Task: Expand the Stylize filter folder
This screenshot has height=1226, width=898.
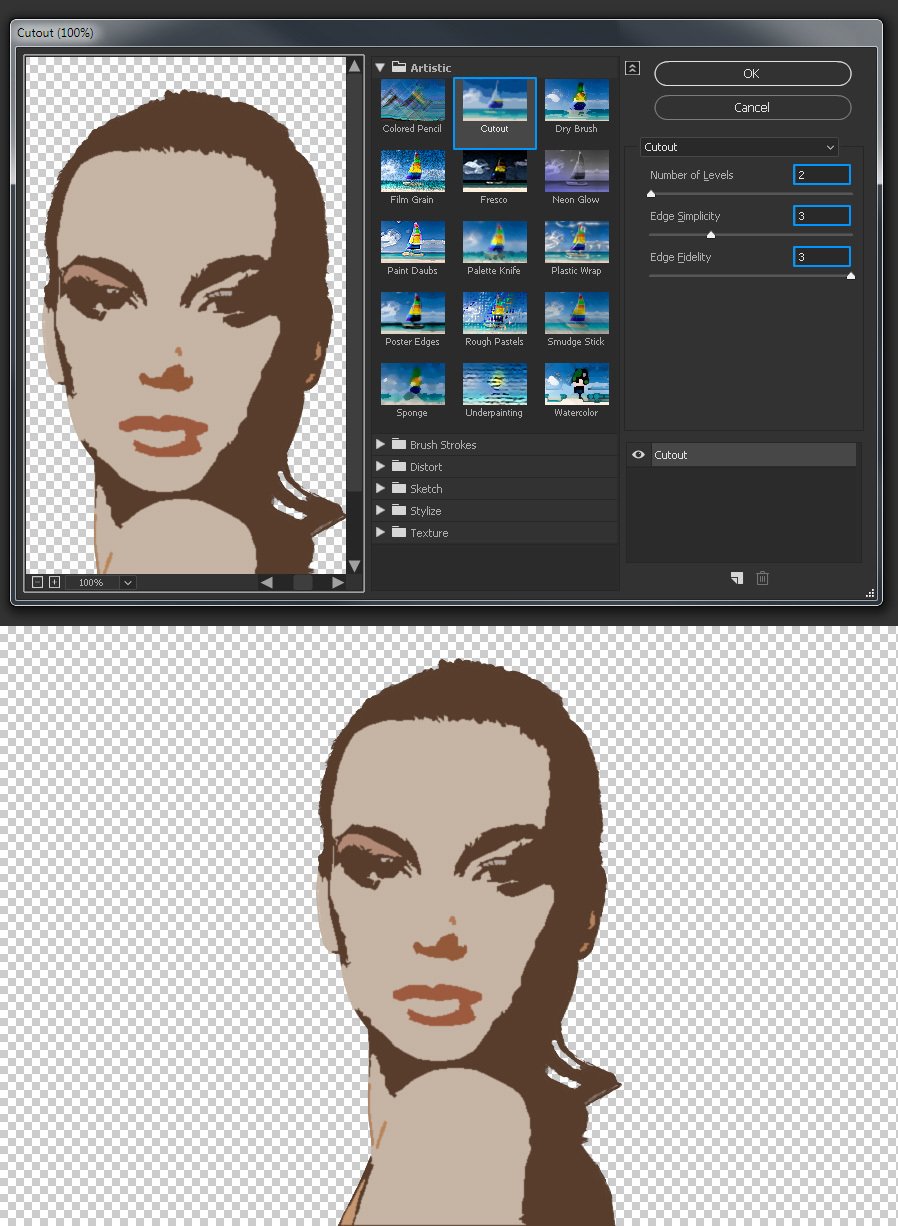Action: pos(380,510)
